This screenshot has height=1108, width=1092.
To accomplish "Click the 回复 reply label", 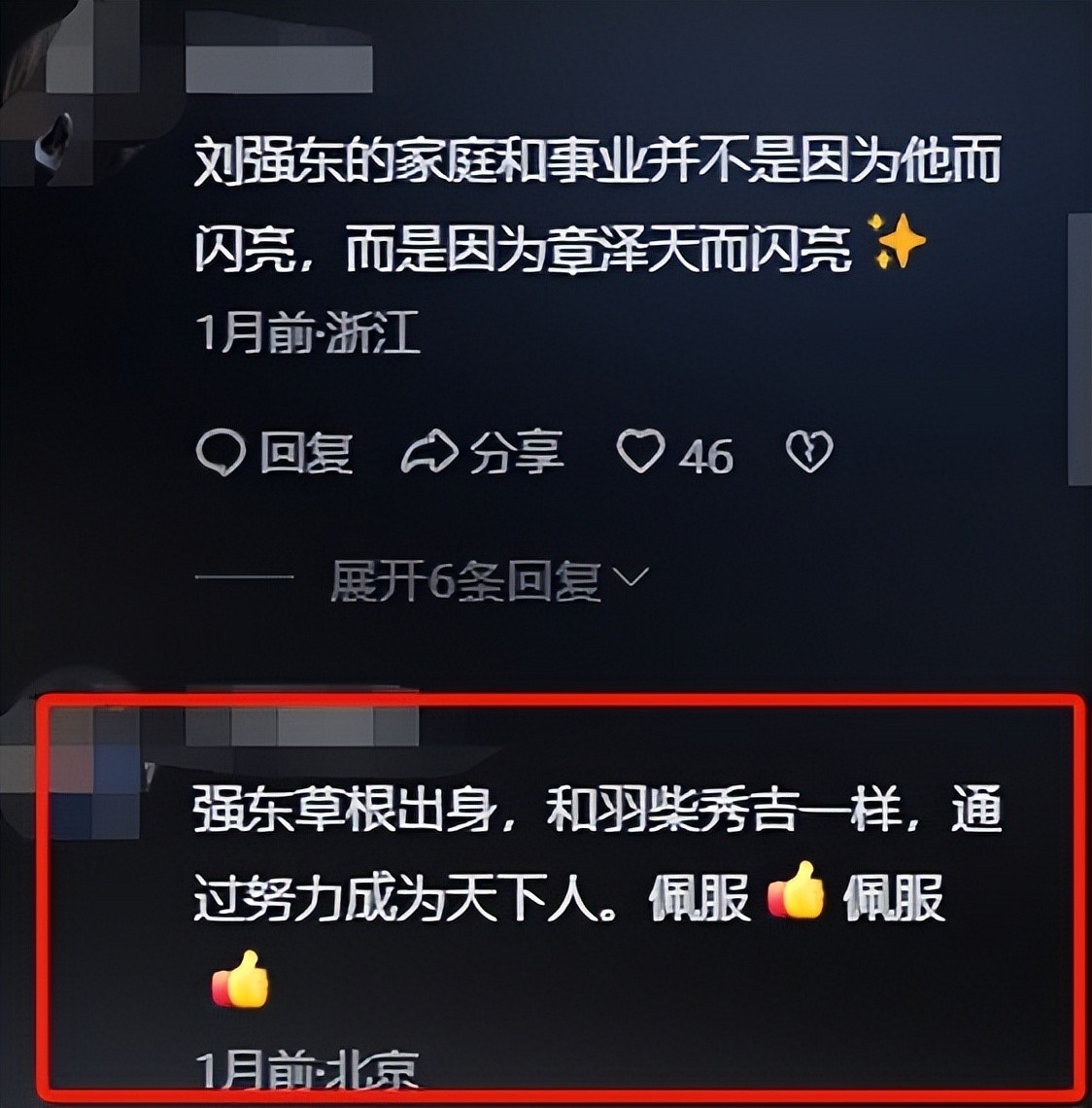I will pos(306,453).
